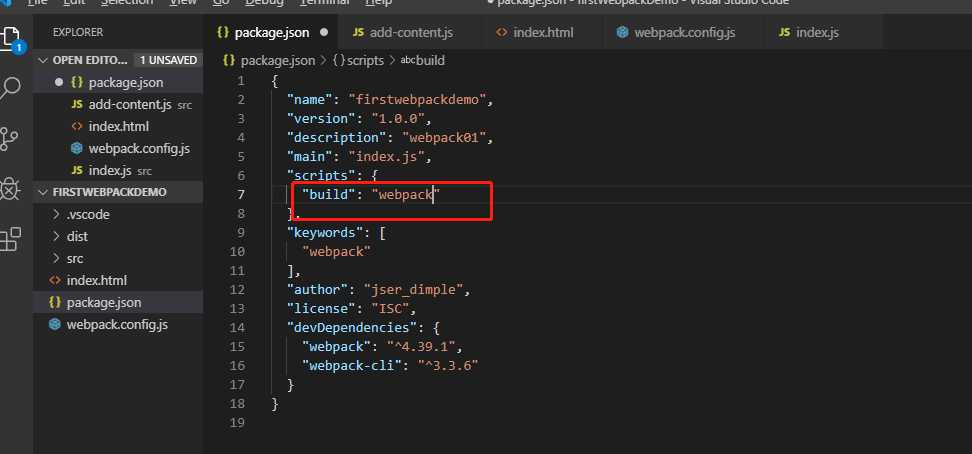Click the scripts breadcrumb segment
This screenshot has width=972, height=454.
366,61
